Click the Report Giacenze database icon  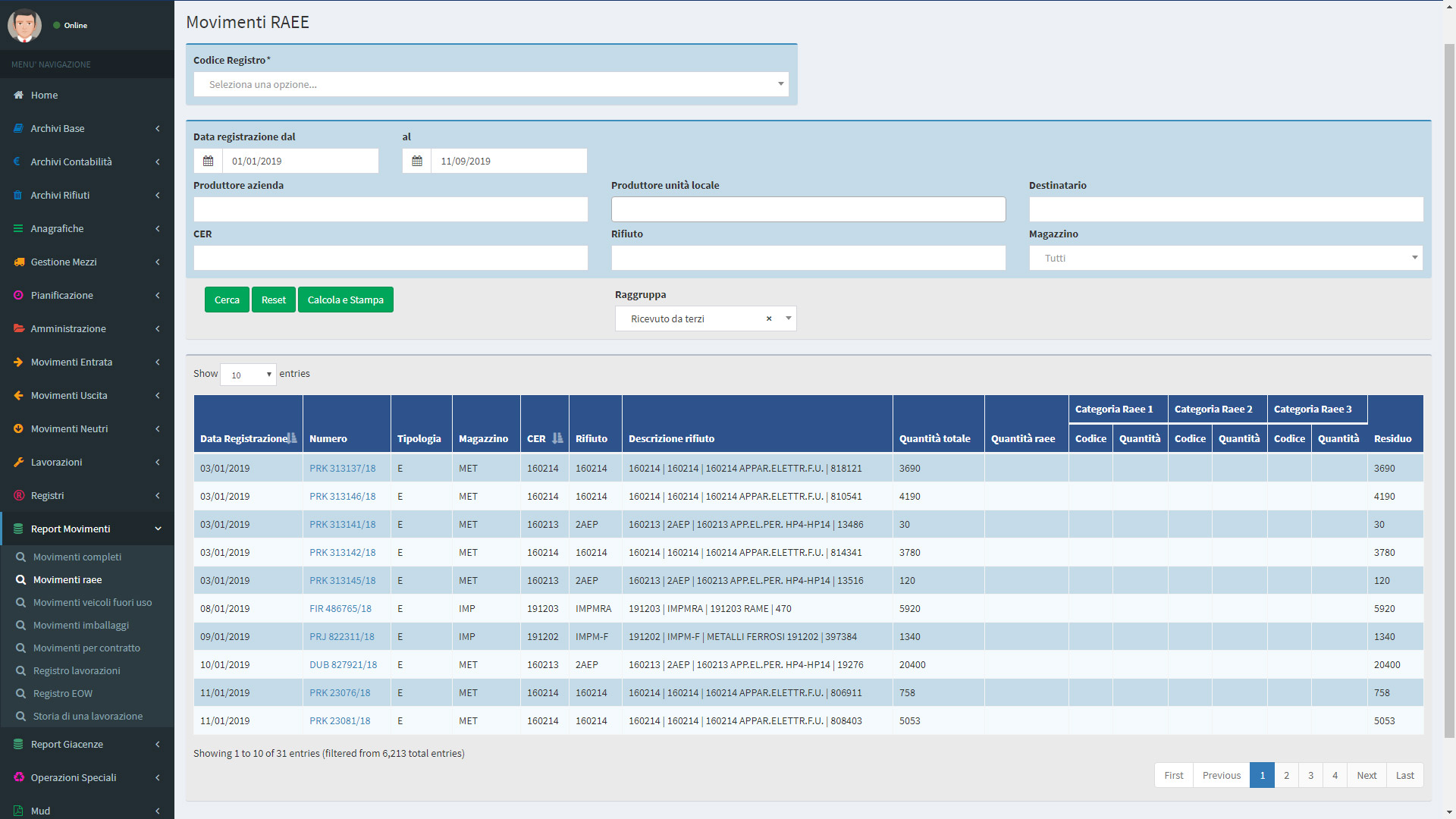pyautogui.click(x=18, y=744)
